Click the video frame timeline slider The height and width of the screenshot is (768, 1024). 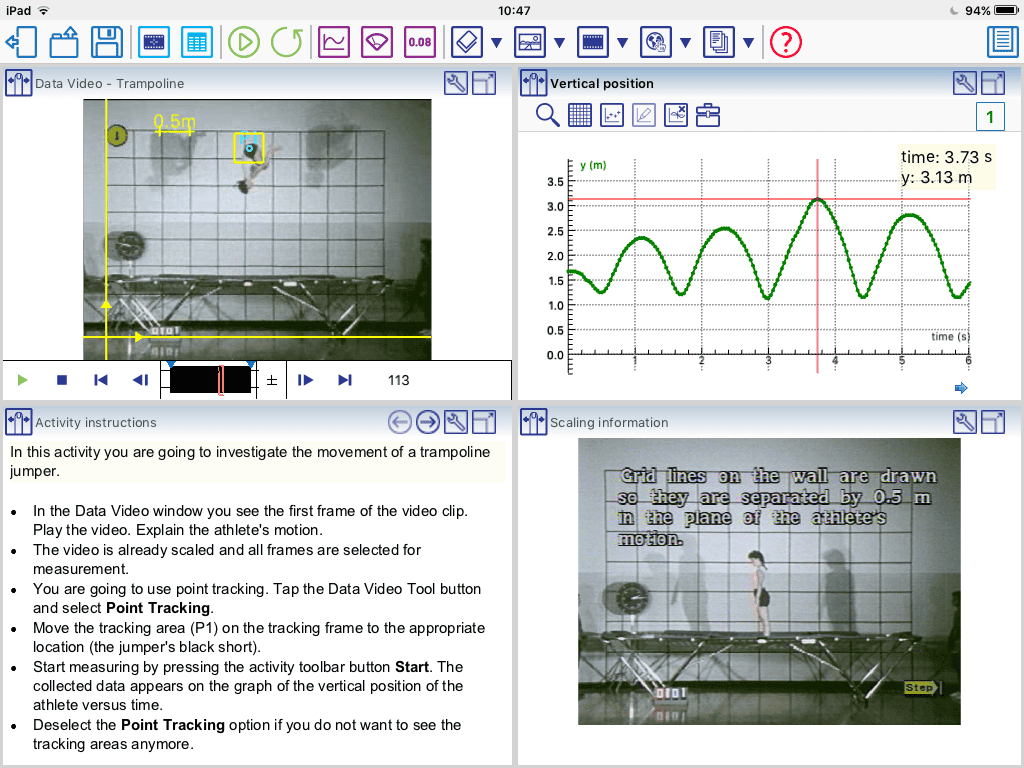tap(211, 380)
